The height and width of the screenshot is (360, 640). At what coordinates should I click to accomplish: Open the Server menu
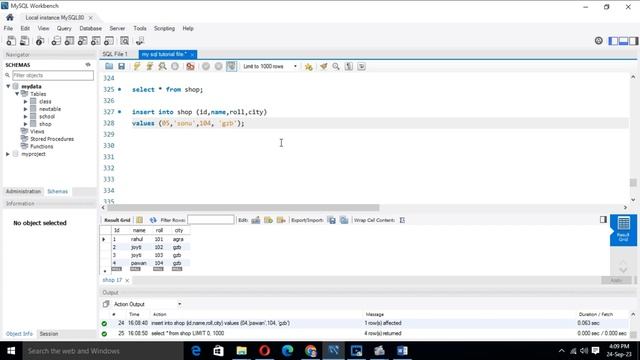(117, 28)
